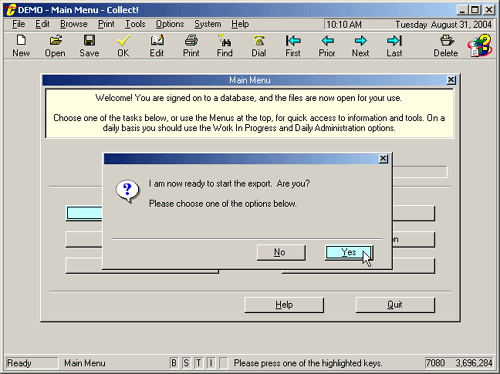Decline export with the No button
500x374 pixels.
click(x=281, y=252)
